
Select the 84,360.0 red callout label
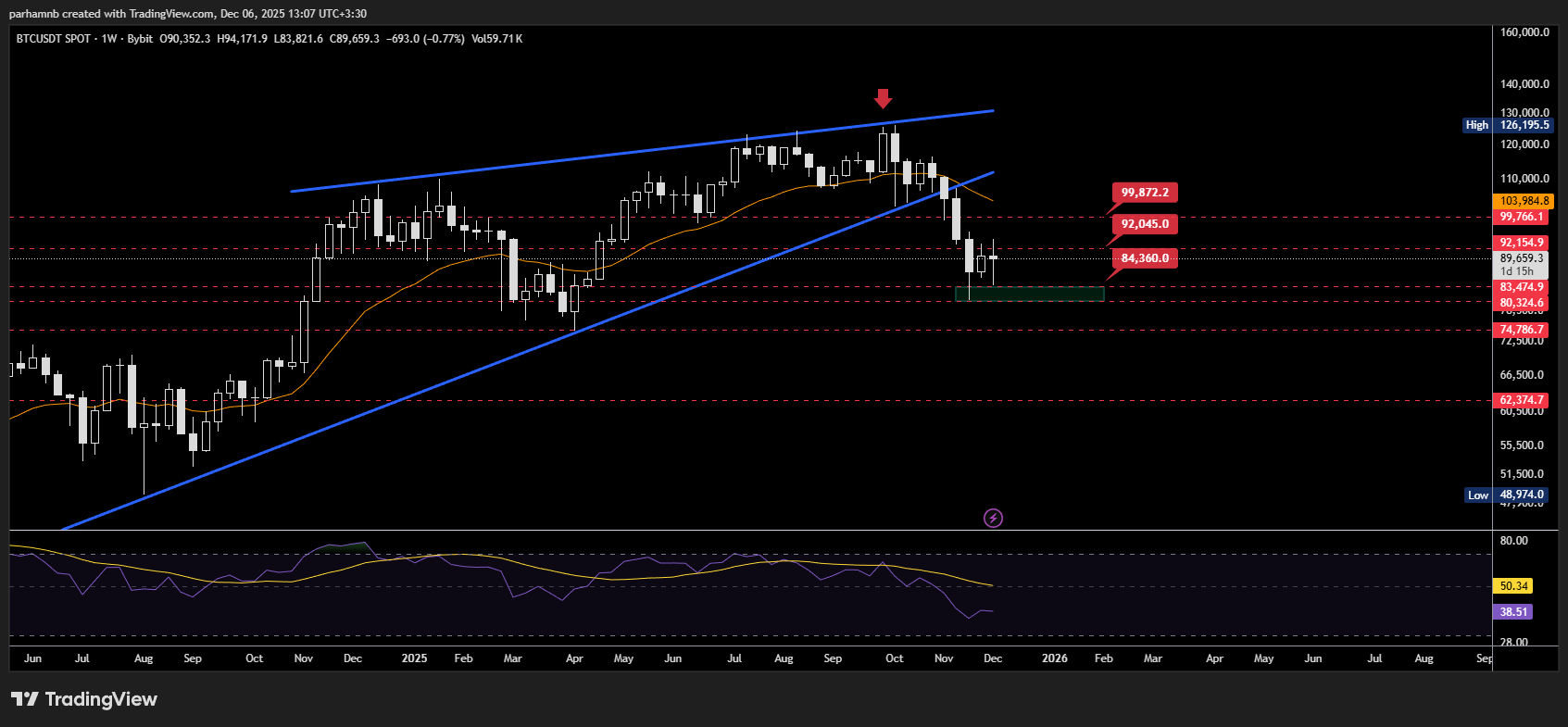tap(1145, 258)
